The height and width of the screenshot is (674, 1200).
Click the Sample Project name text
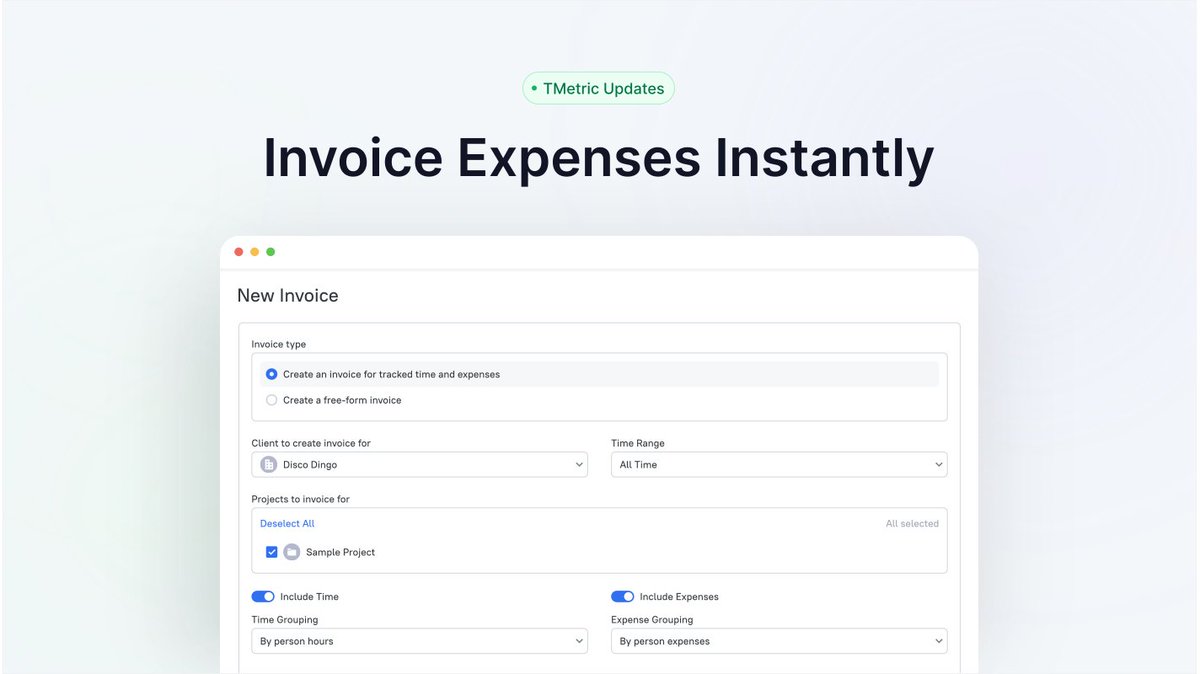pos(340,552)
